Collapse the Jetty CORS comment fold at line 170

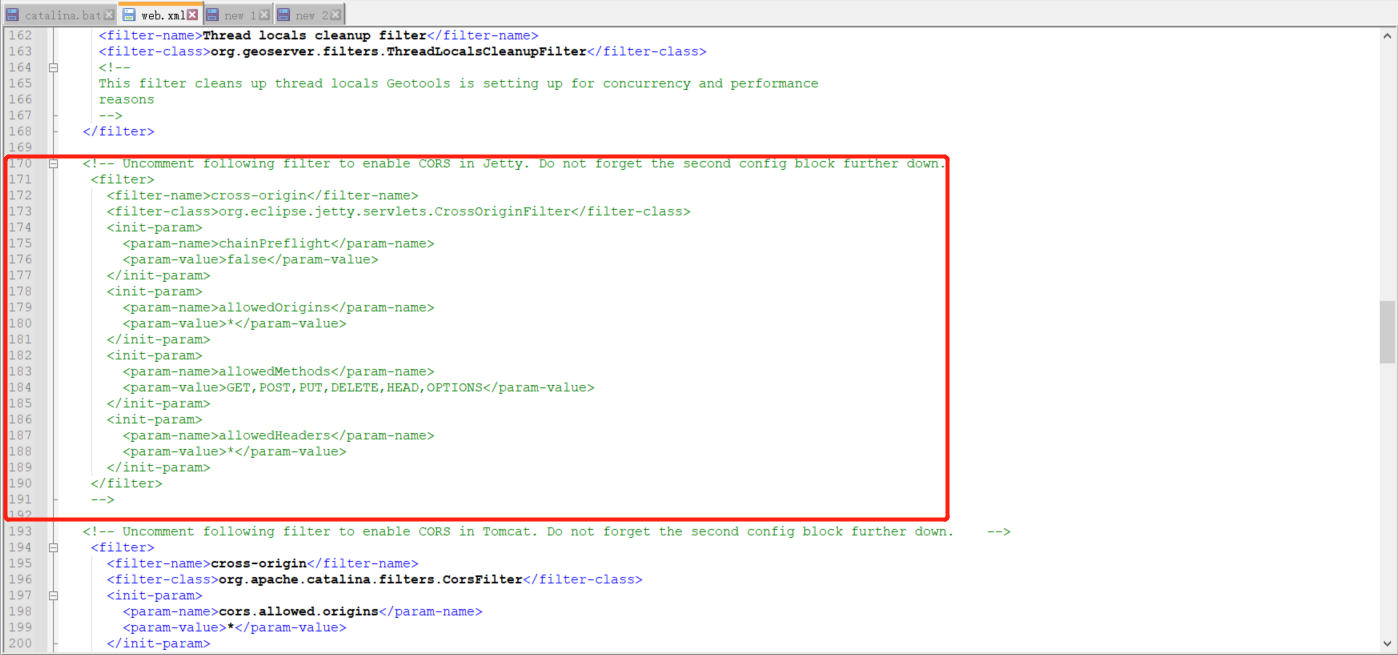54,164
